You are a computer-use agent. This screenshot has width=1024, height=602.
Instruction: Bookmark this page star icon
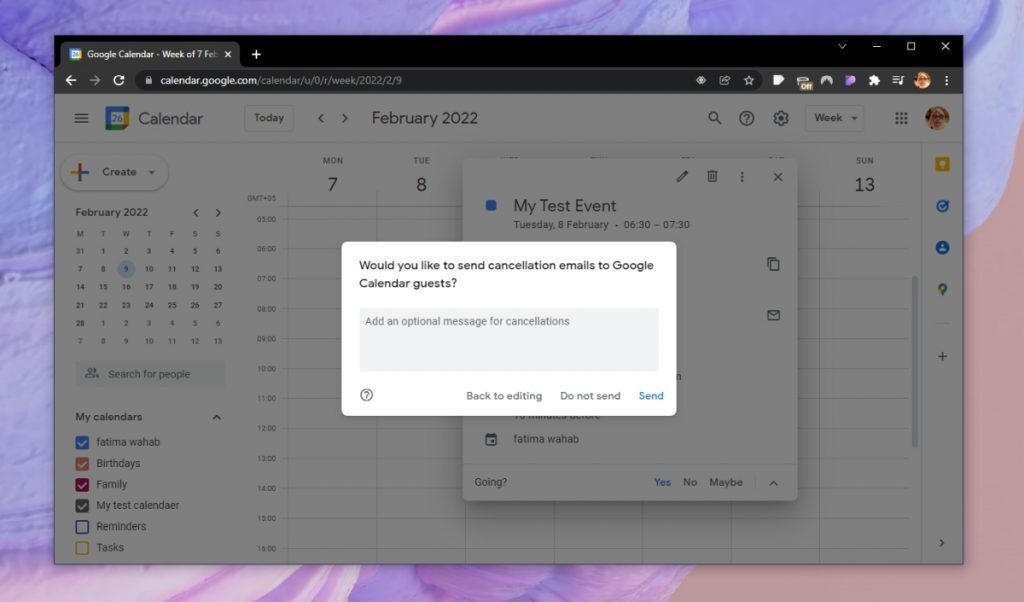coord(748,80)
